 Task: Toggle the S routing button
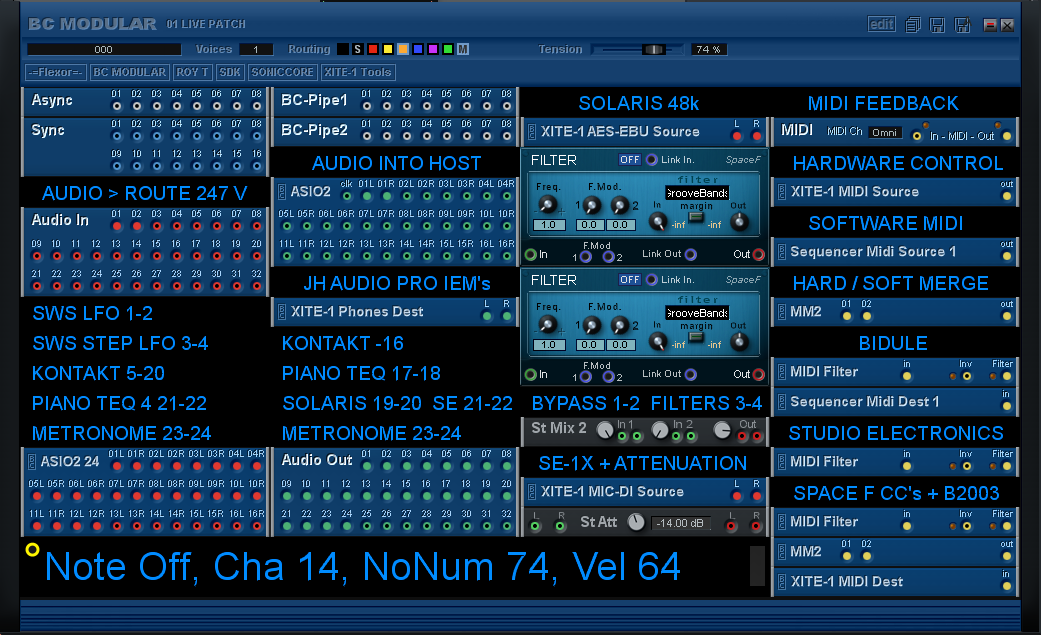(358, 49)
